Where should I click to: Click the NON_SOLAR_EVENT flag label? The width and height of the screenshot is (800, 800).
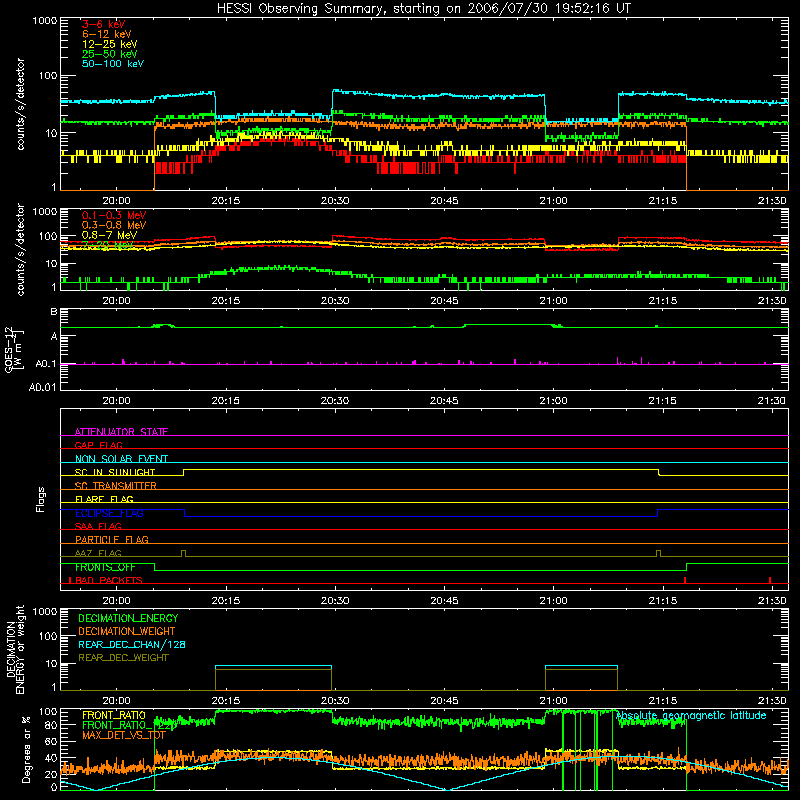pos(121,459)
